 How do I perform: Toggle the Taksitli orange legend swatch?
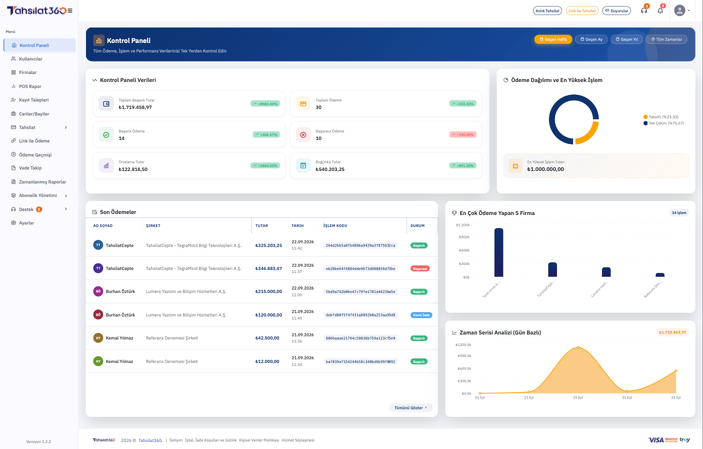tap(645, 117)
